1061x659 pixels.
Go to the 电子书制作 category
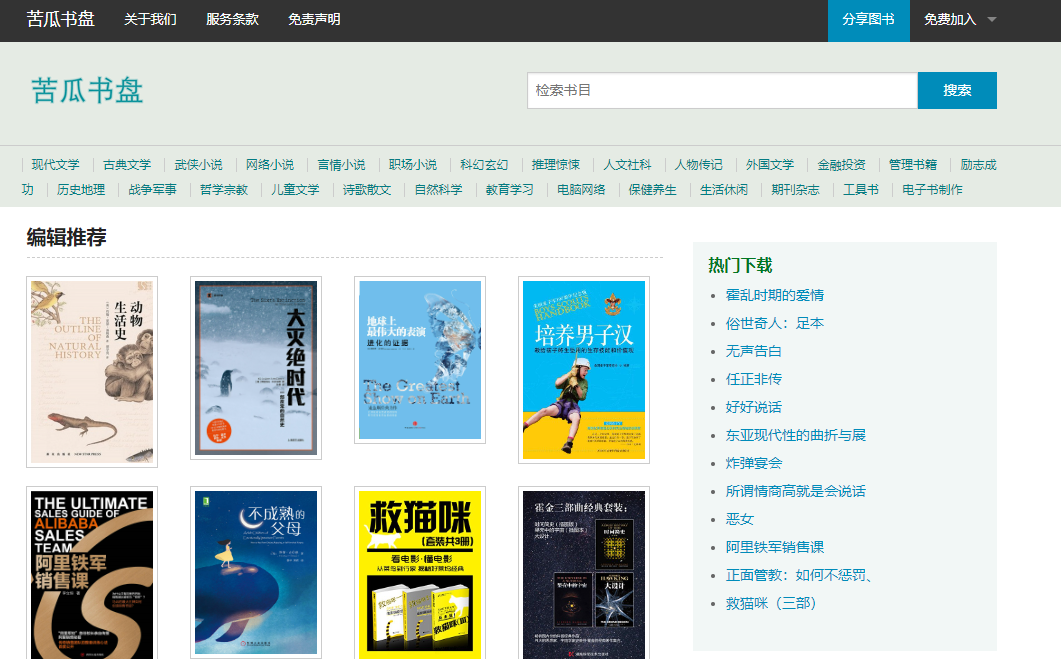click(932, 190)
